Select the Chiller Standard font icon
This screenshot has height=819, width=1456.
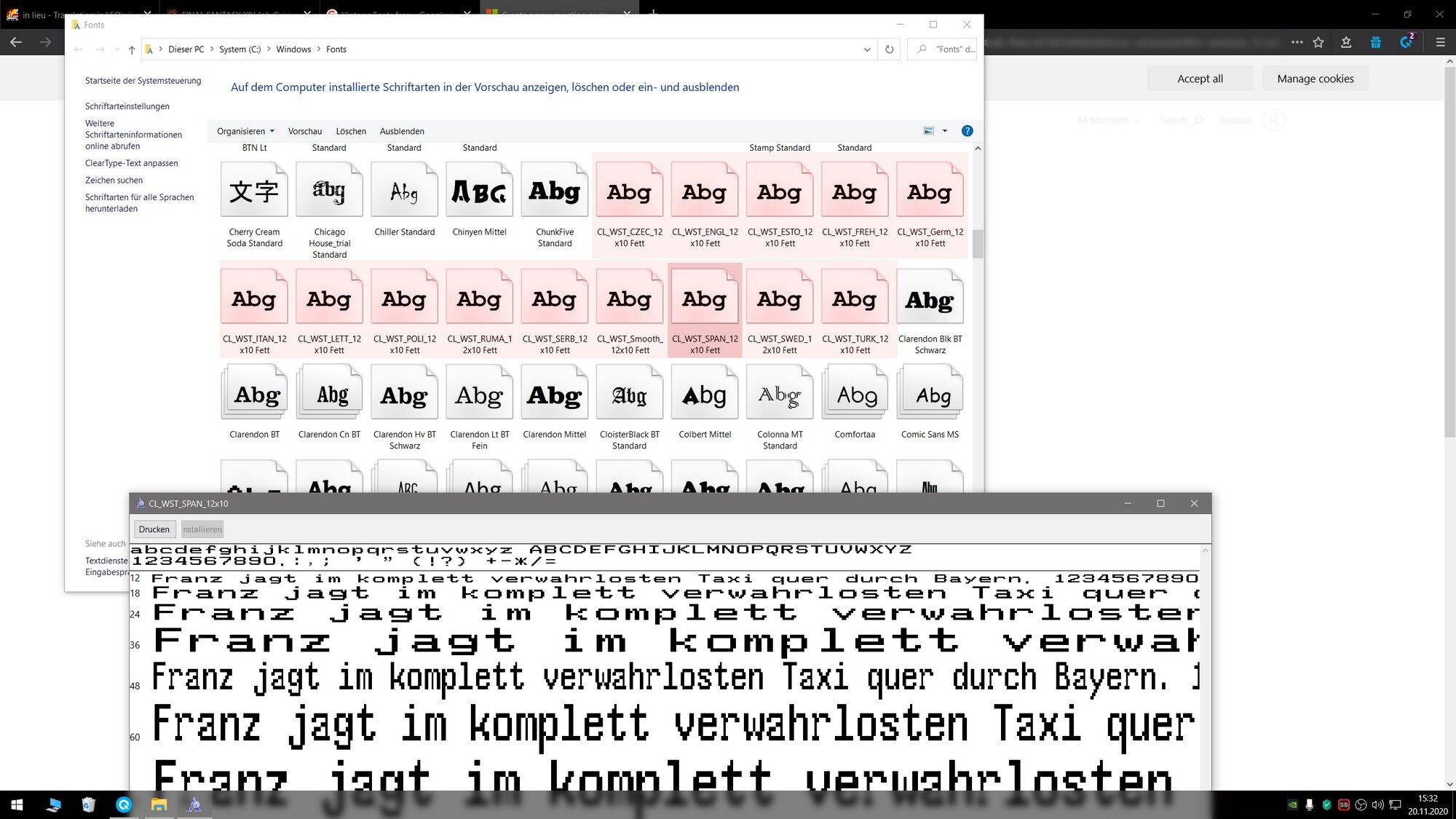coord(404,191)
